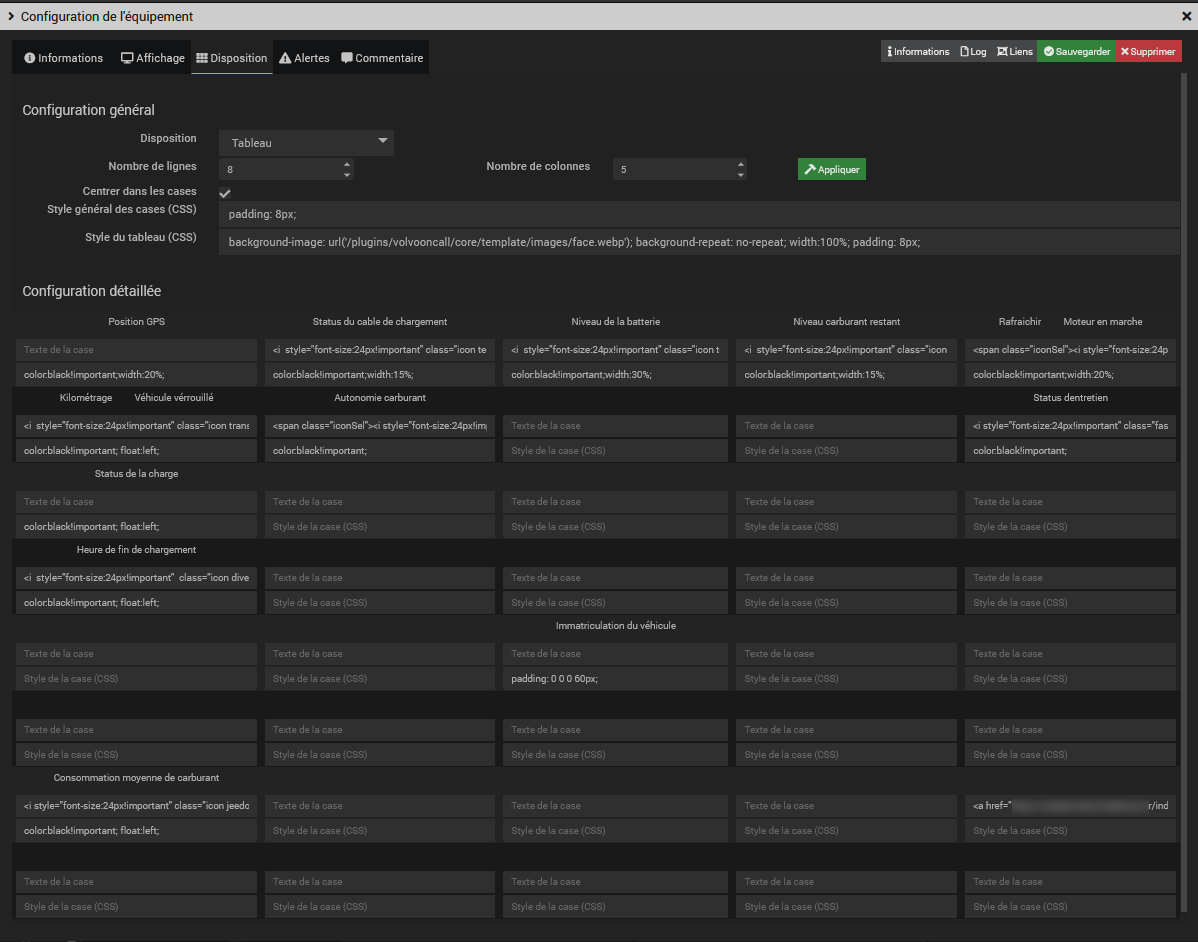Image resolution: width=1198 pixels, height=942 pixels.
Task: Edit the Style du tableau CSS field
Action: tap(699, 242)
